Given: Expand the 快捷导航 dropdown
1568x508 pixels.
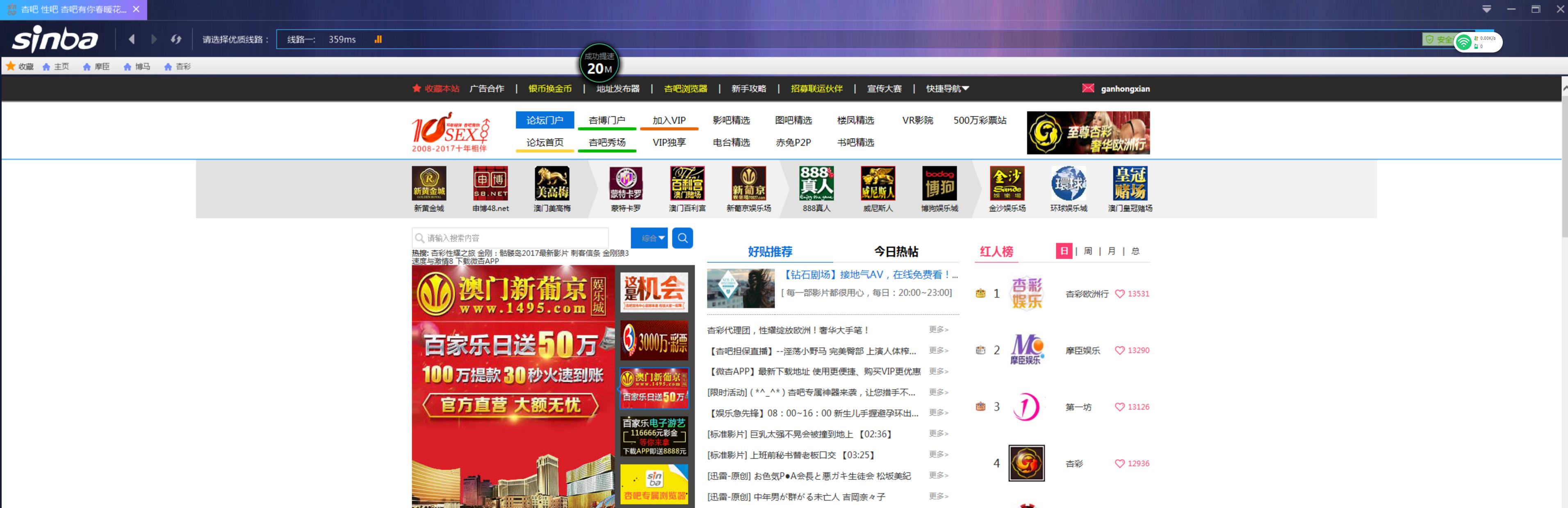Looking at the screenshot, I should pyautogui.click(x=947, y=89).
